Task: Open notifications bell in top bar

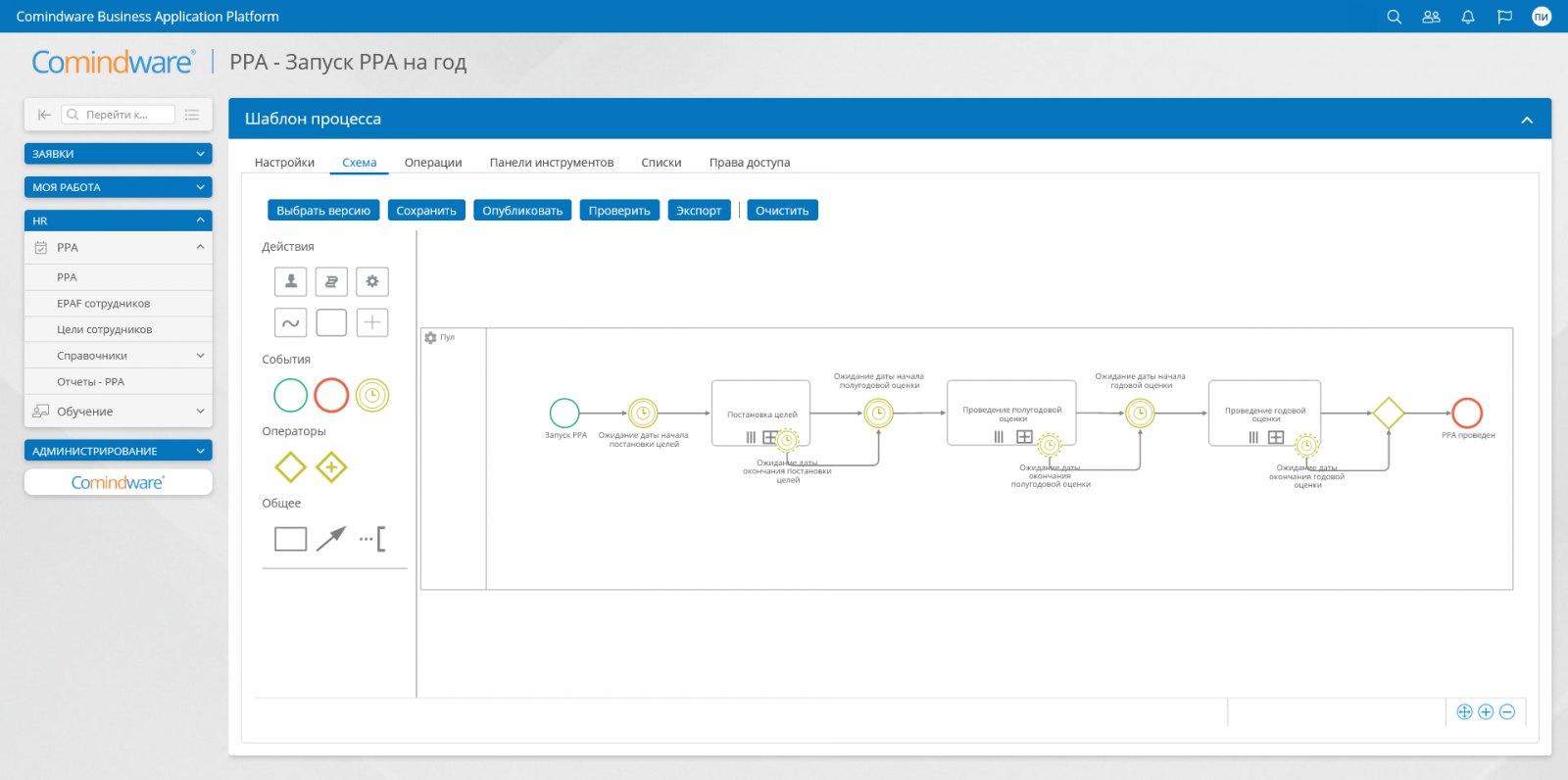Action: tap(1468, 17)
